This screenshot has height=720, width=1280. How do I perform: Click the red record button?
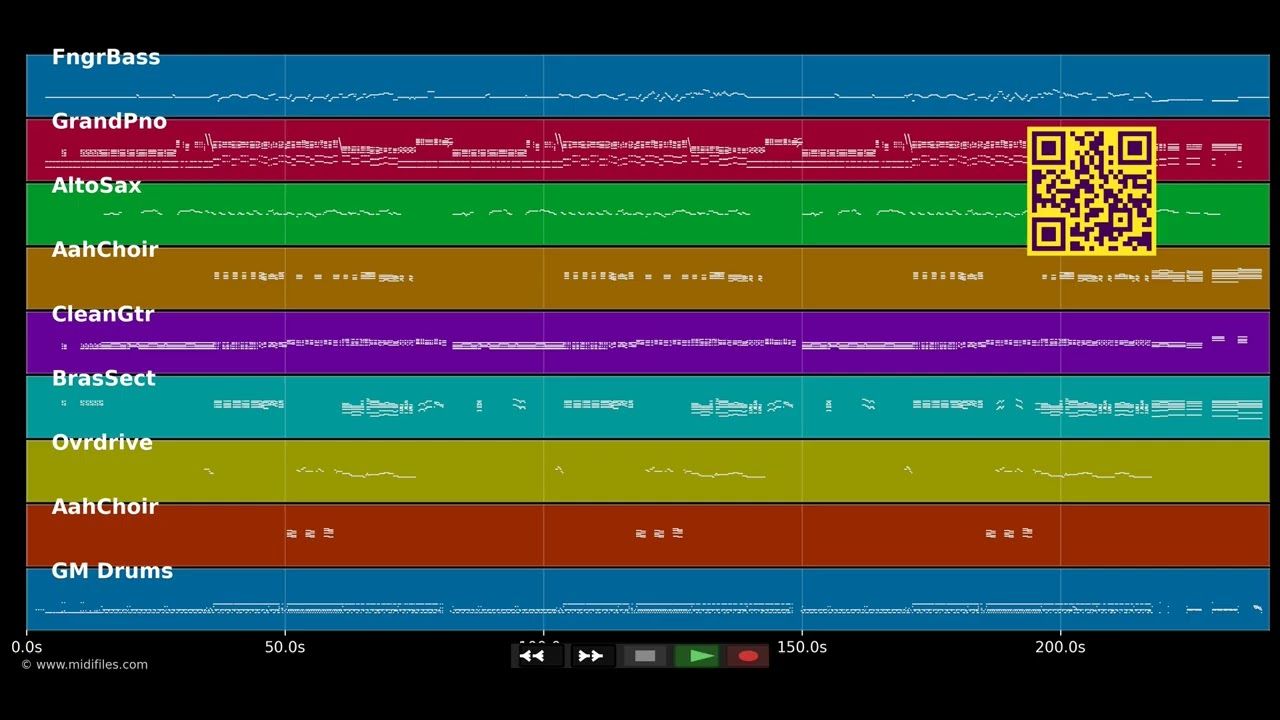tap(748, 656)
